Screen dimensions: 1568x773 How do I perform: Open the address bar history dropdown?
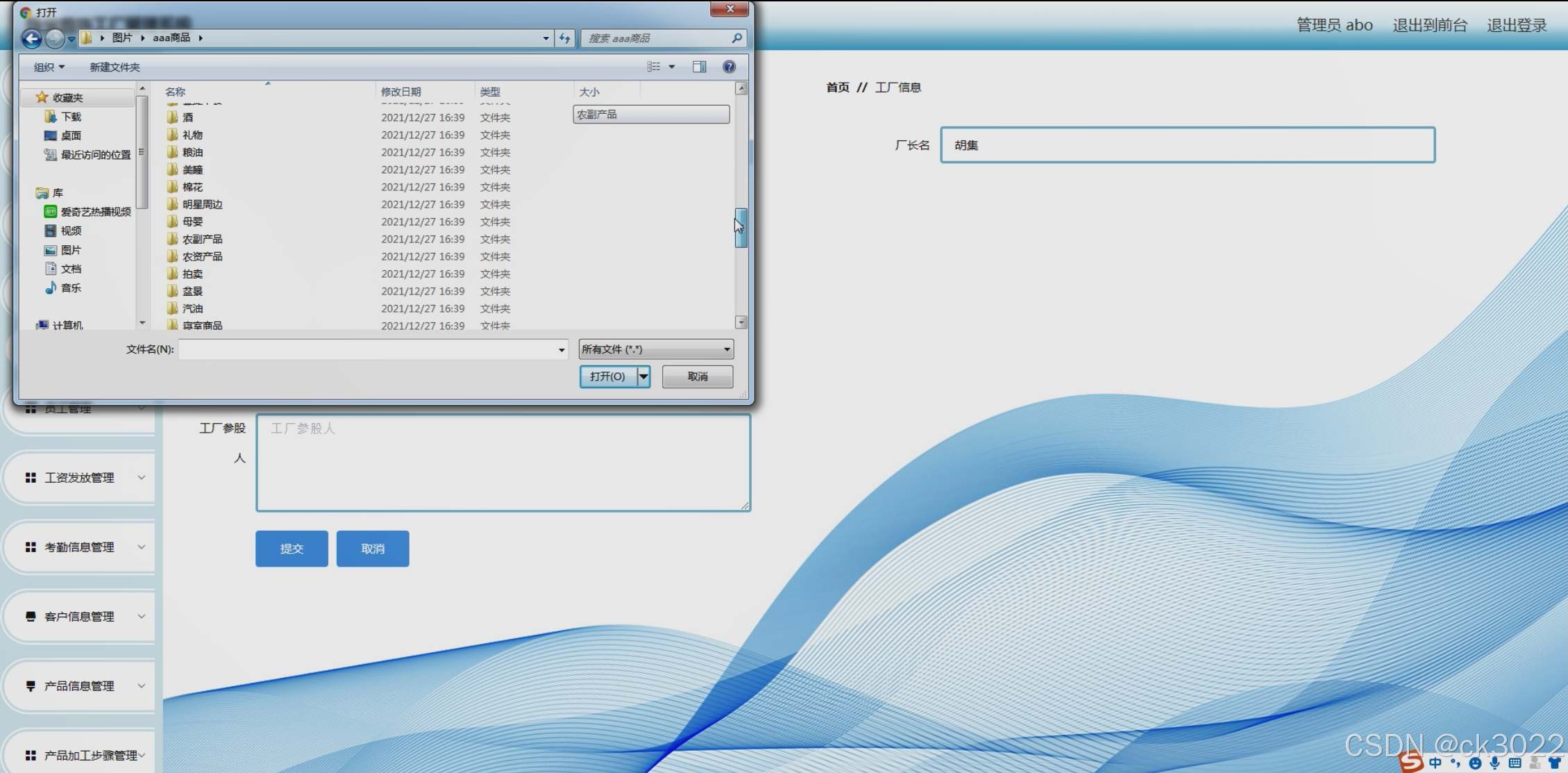tap(546, 38)
